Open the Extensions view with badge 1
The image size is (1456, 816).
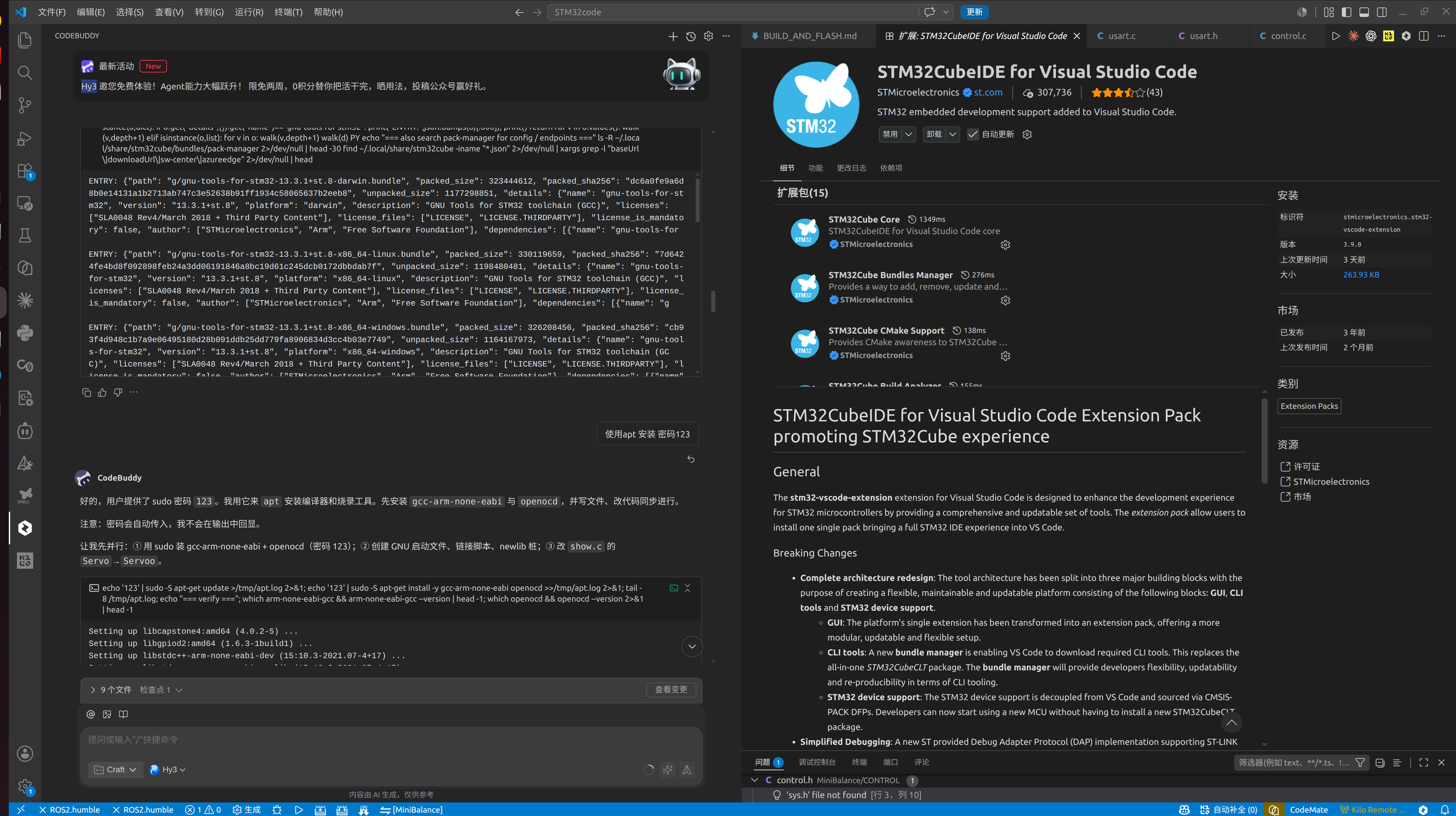(x=25, y=171)
